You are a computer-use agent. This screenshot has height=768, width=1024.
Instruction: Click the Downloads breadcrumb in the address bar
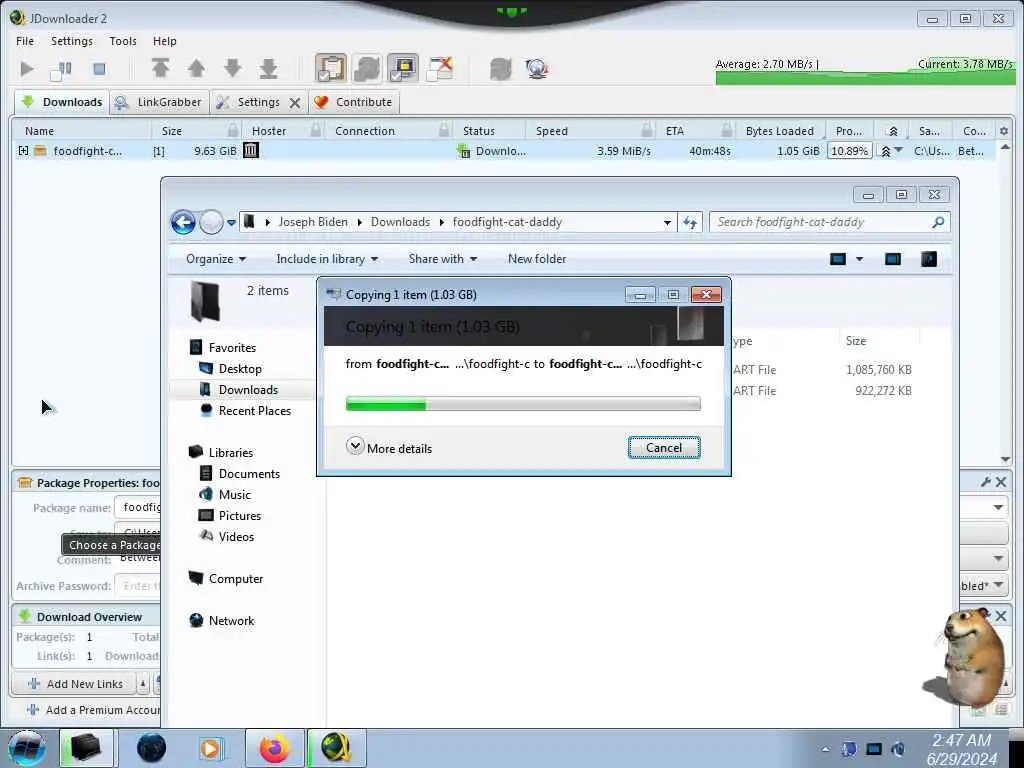click(400, 222)
